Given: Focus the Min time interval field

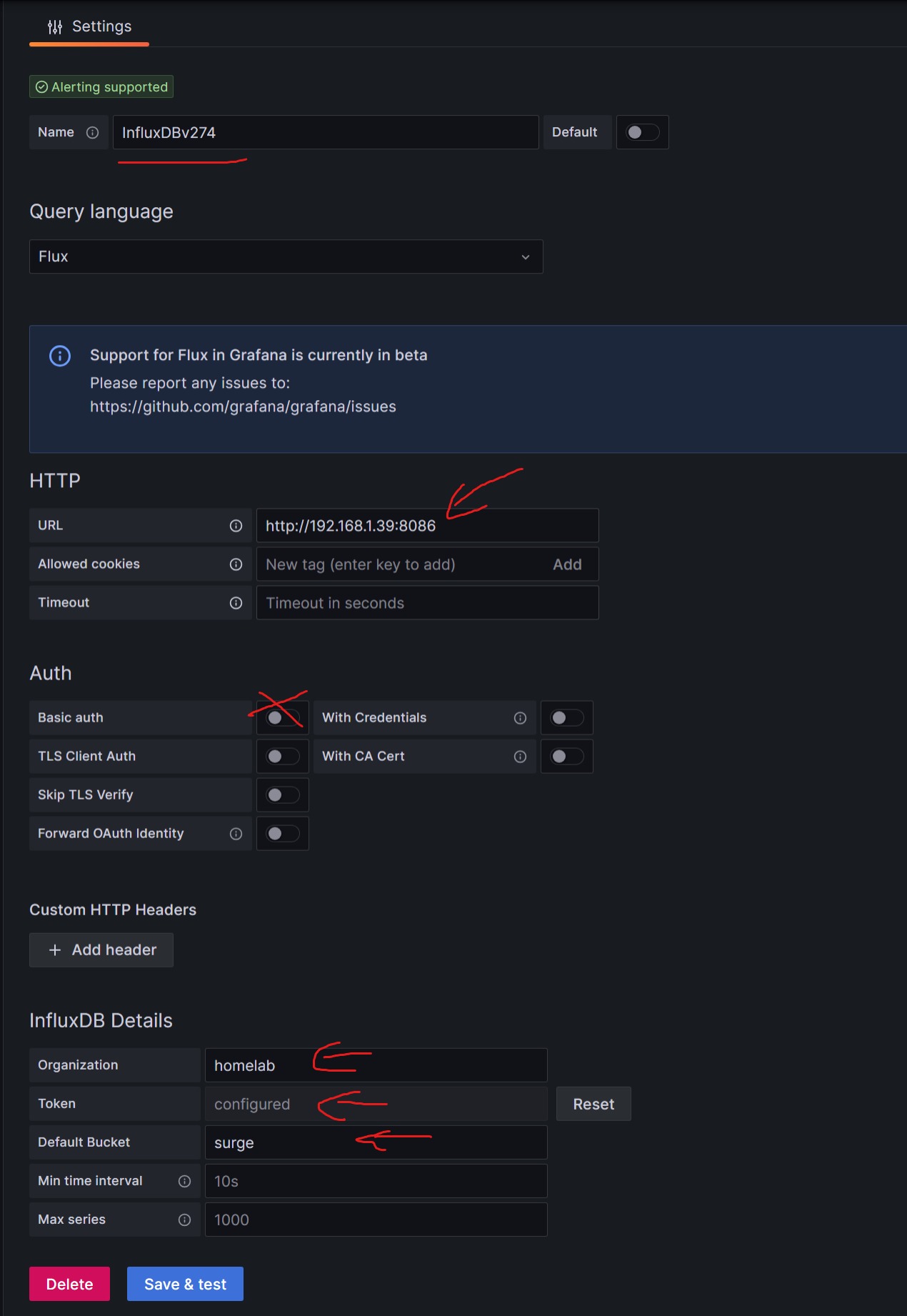Looking at the screenshot, I should pyautogui.click(x=376, y=1181).
